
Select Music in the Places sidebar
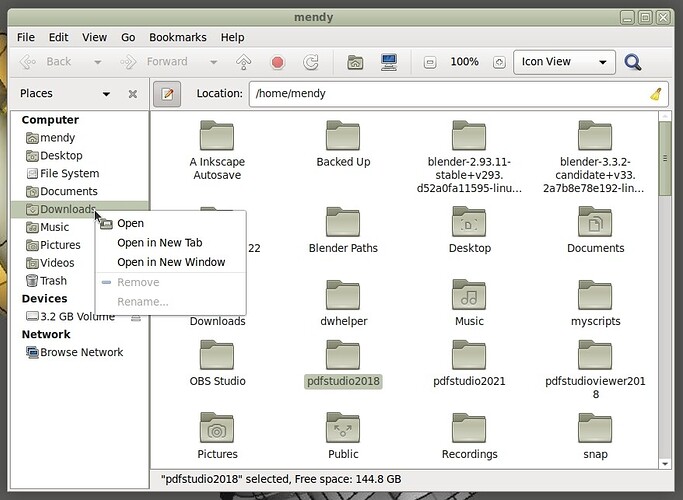pyautogui.click(x=54, y=227)
